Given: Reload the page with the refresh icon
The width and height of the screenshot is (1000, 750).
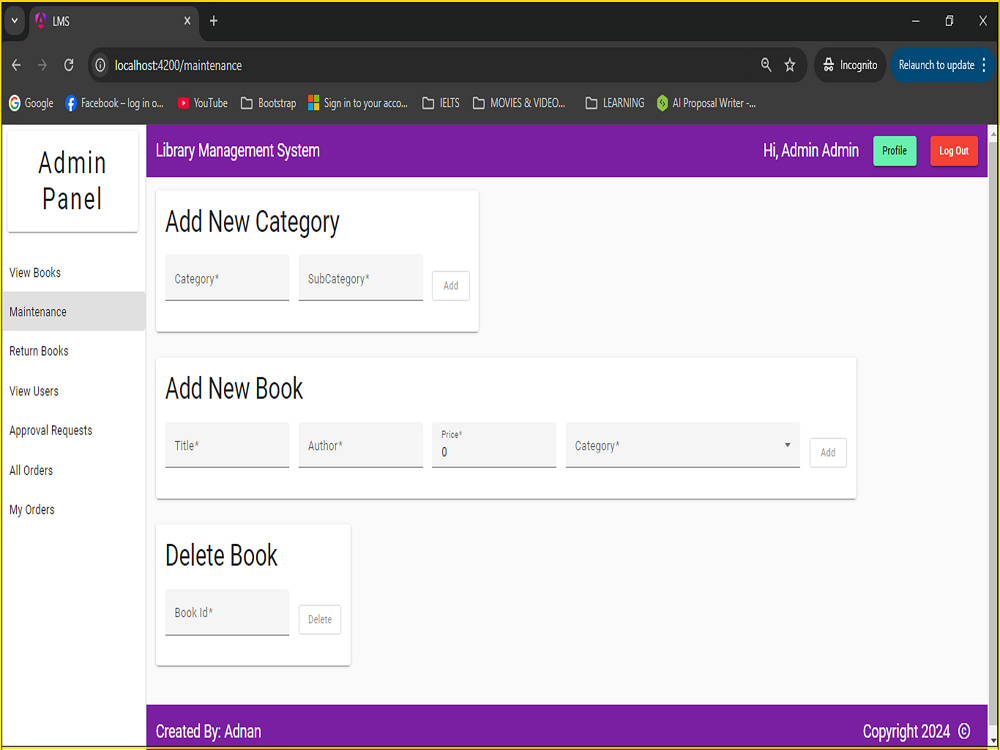Looking at the screenshot, I should point(69,65).
